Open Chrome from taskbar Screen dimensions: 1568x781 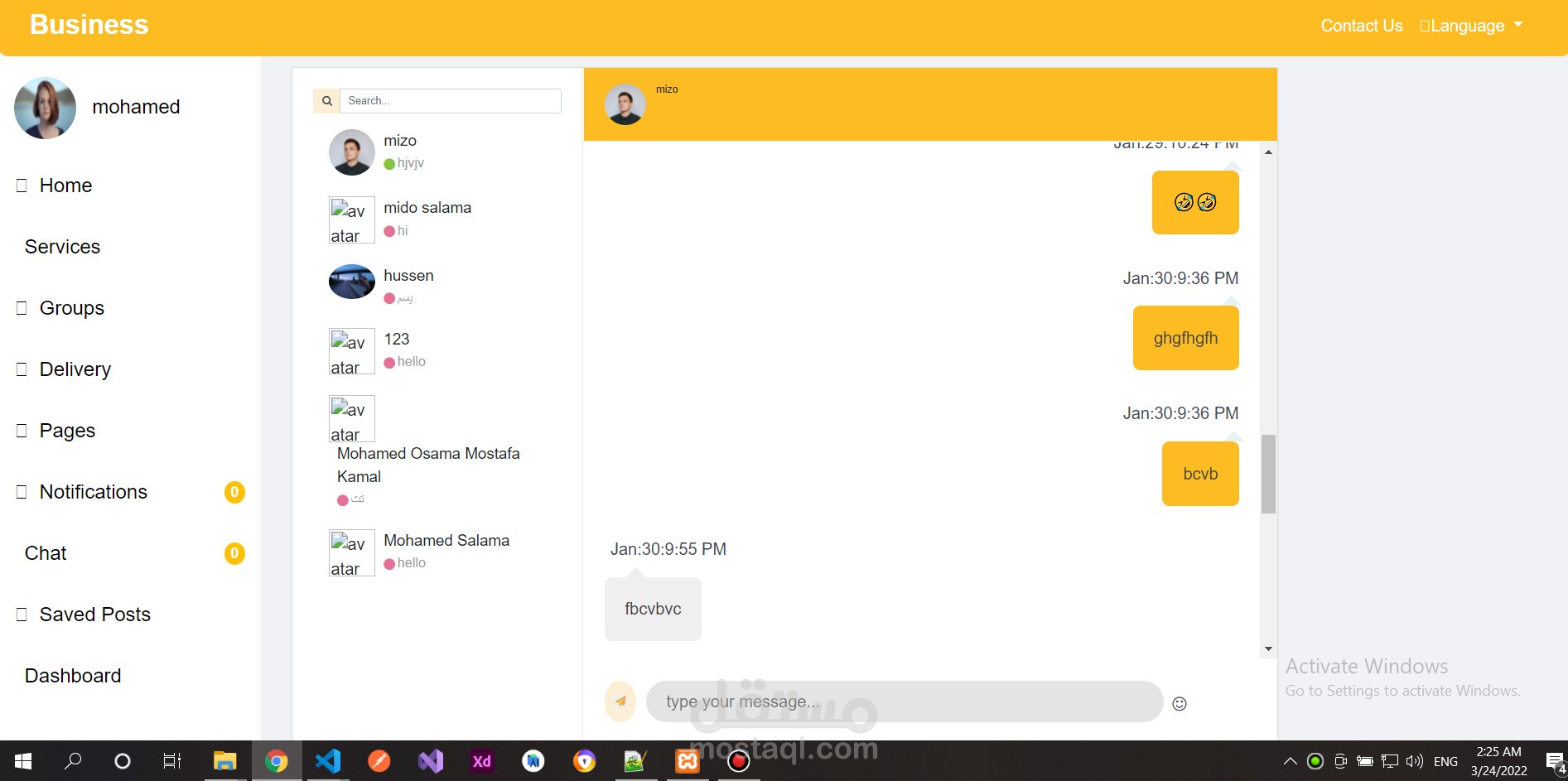click(277, 761)
